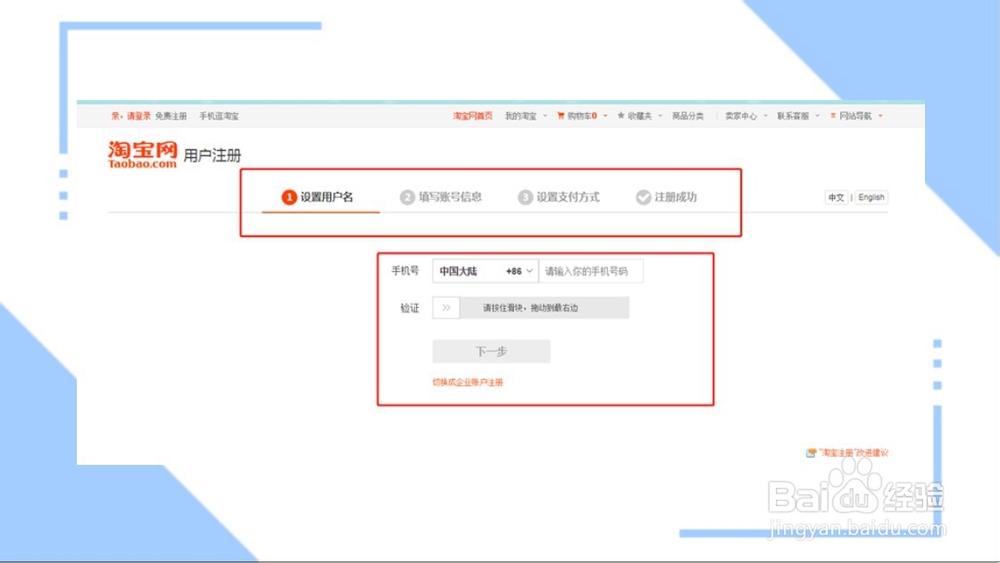Open the 购物车 cart menu text
Screen dimensions: 1000x563
582,116
